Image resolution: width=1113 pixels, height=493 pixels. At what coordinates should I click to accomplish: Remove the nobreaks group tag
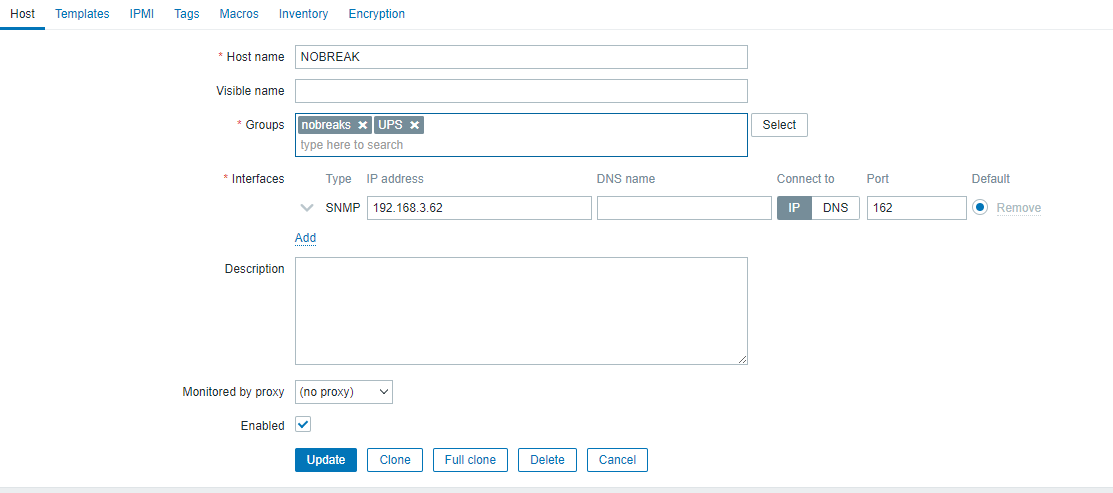[363, 125]
